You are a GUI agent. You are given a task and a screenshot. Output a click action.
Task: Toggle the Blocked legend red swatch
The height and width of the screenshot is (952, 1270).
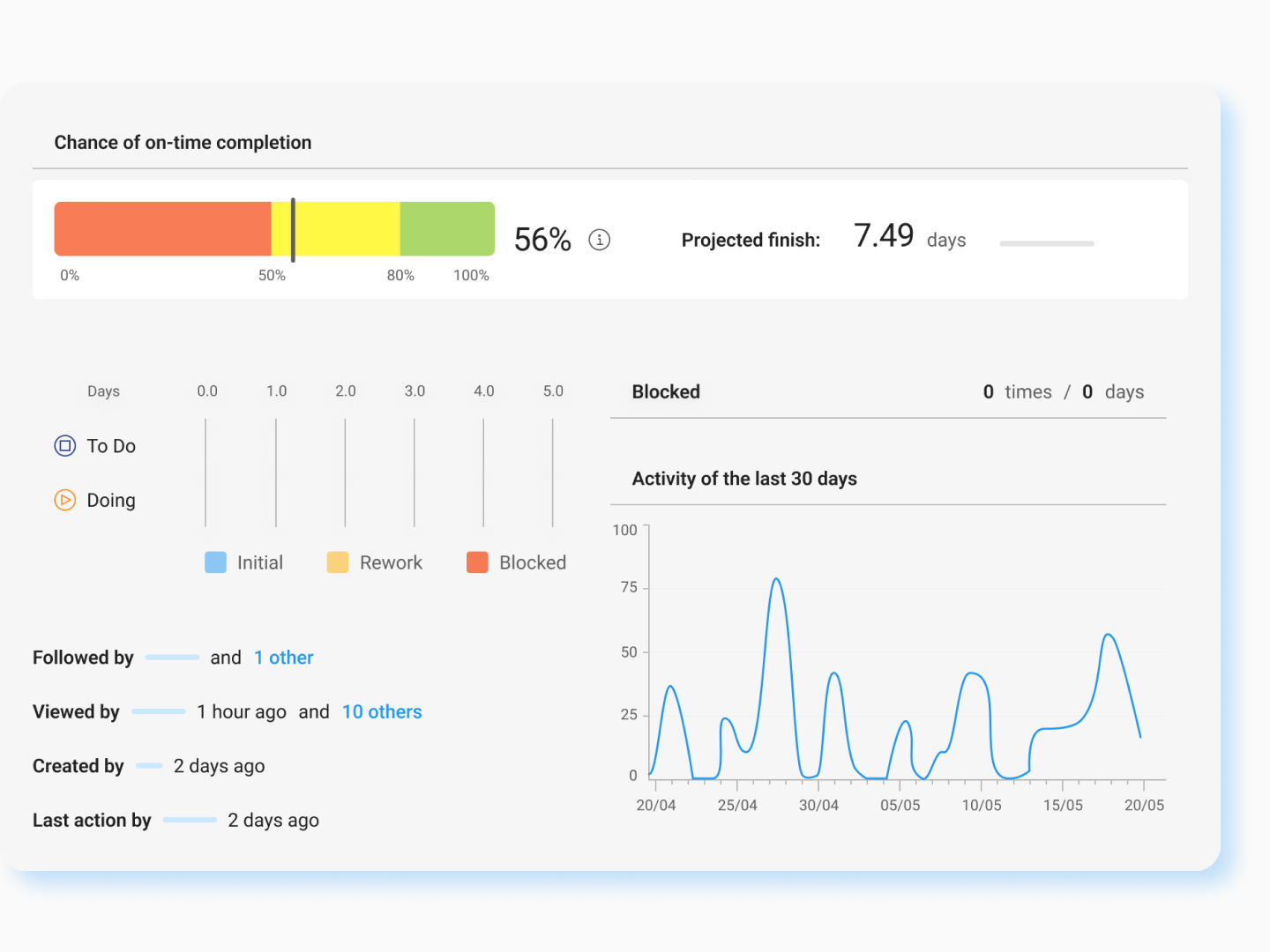[477, 562]
